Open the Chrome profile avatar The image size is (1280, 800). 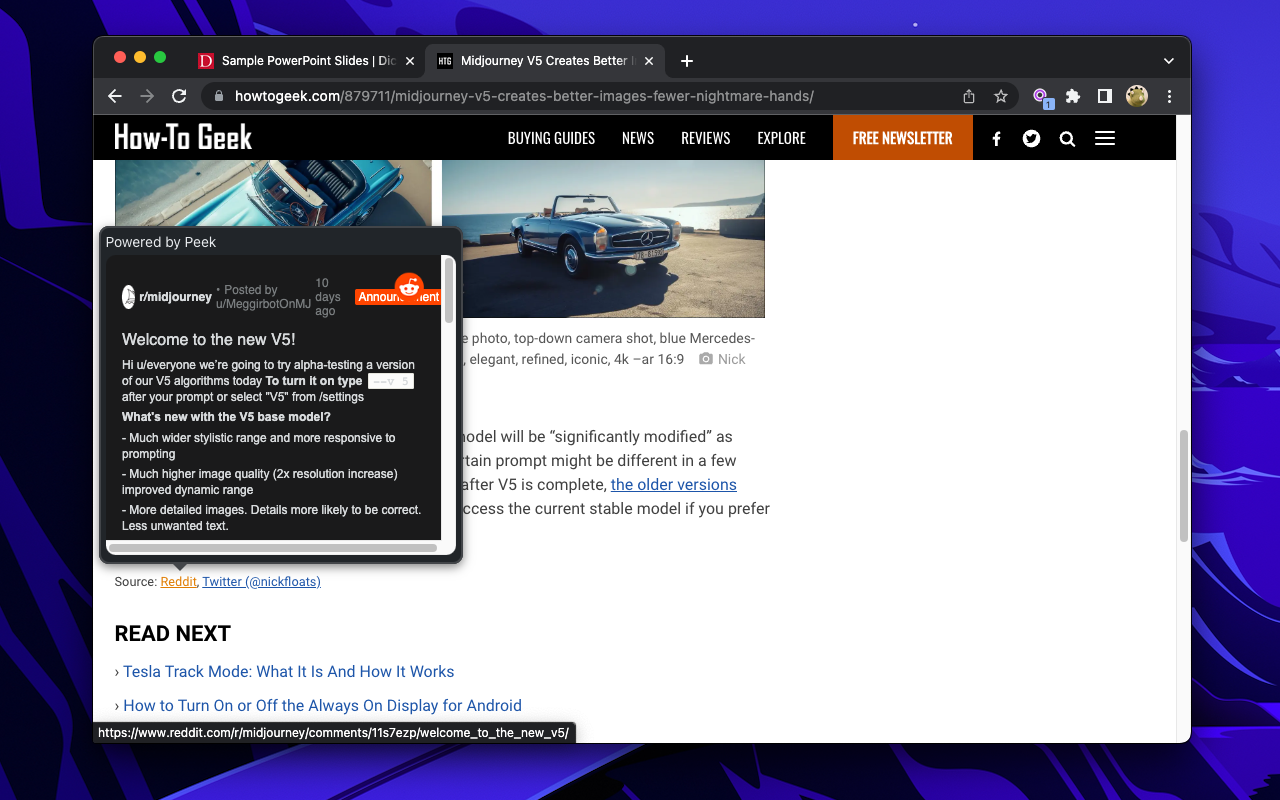pyautogui.click(x=1136, y=96)
